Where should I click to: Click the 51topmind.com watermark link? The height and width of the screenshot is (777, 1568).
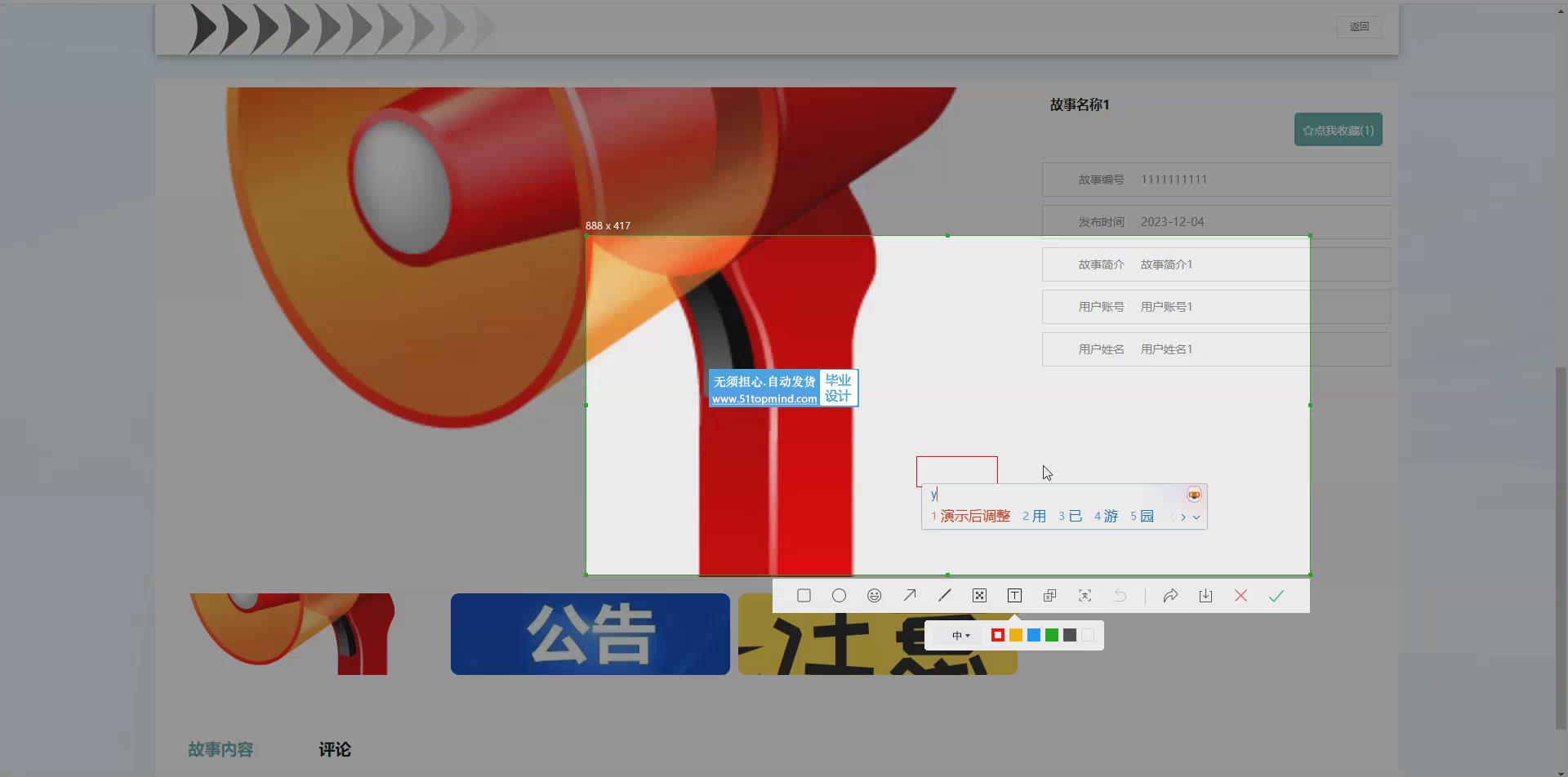pos(764,399)
